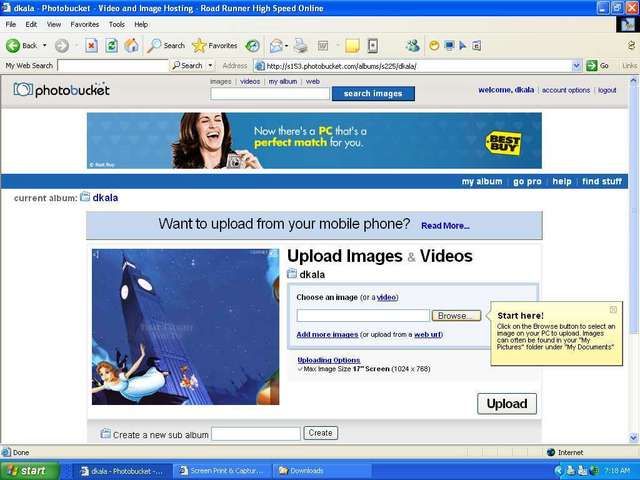Expand the Uploading Options link
The height and width of the screenshot is (480, 640).
(x=329, y=360)
